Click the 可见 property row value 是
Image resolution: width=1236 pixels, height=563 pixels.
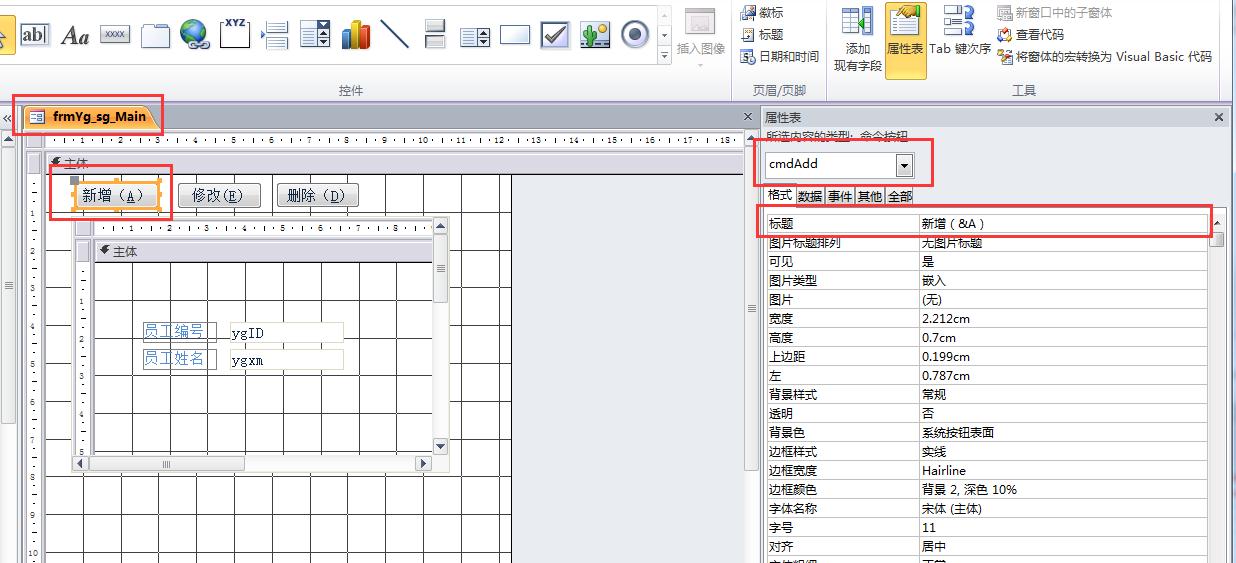pyautogui.click(x=1063, y=262)
